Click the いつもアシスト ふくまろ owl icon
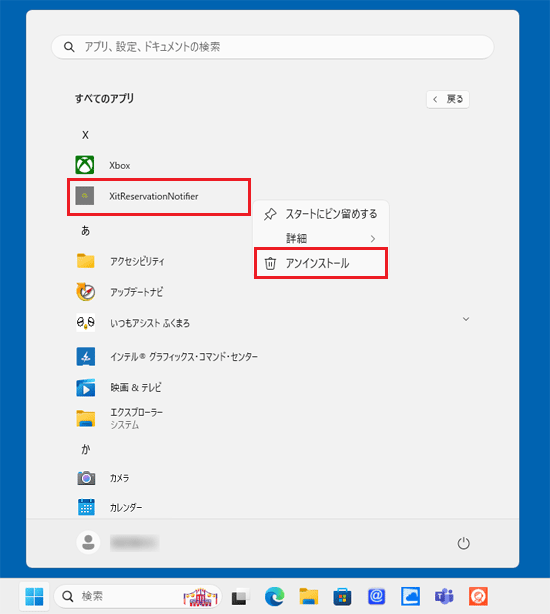This screenshot has height=614, width=550. [85, 323]
